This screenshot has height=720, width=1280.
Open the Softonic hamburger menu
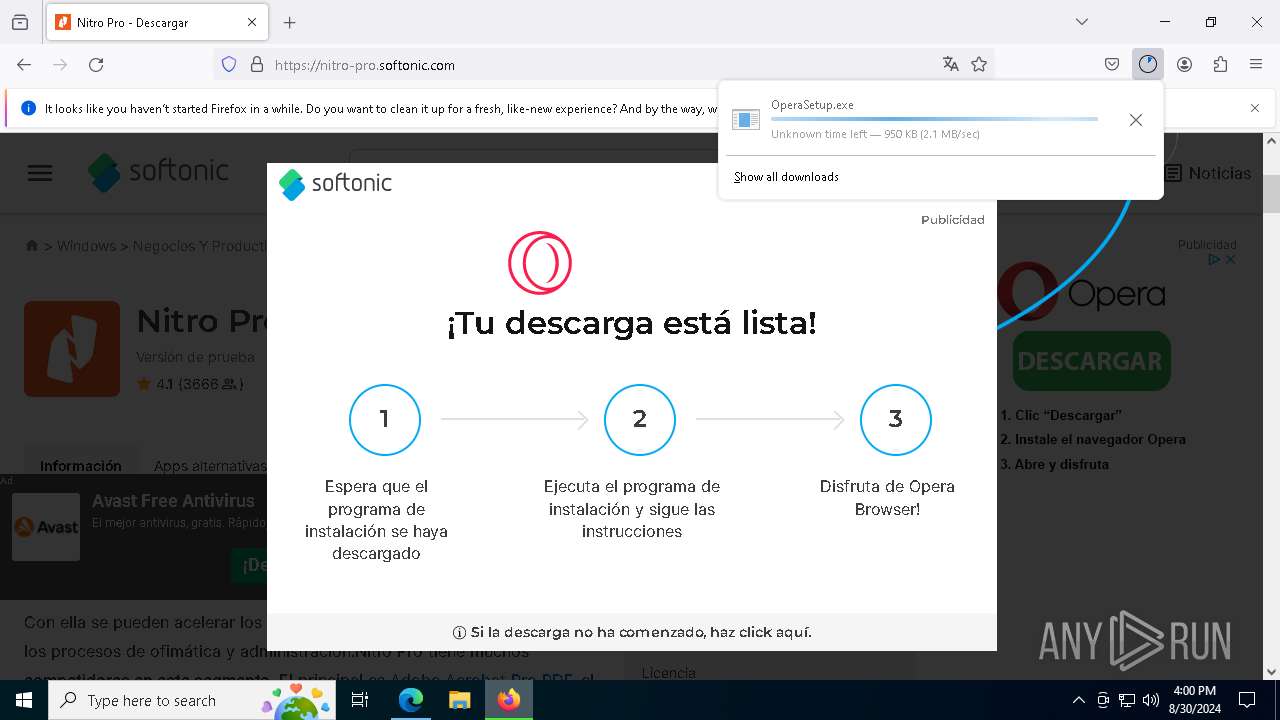coord(40,173)
